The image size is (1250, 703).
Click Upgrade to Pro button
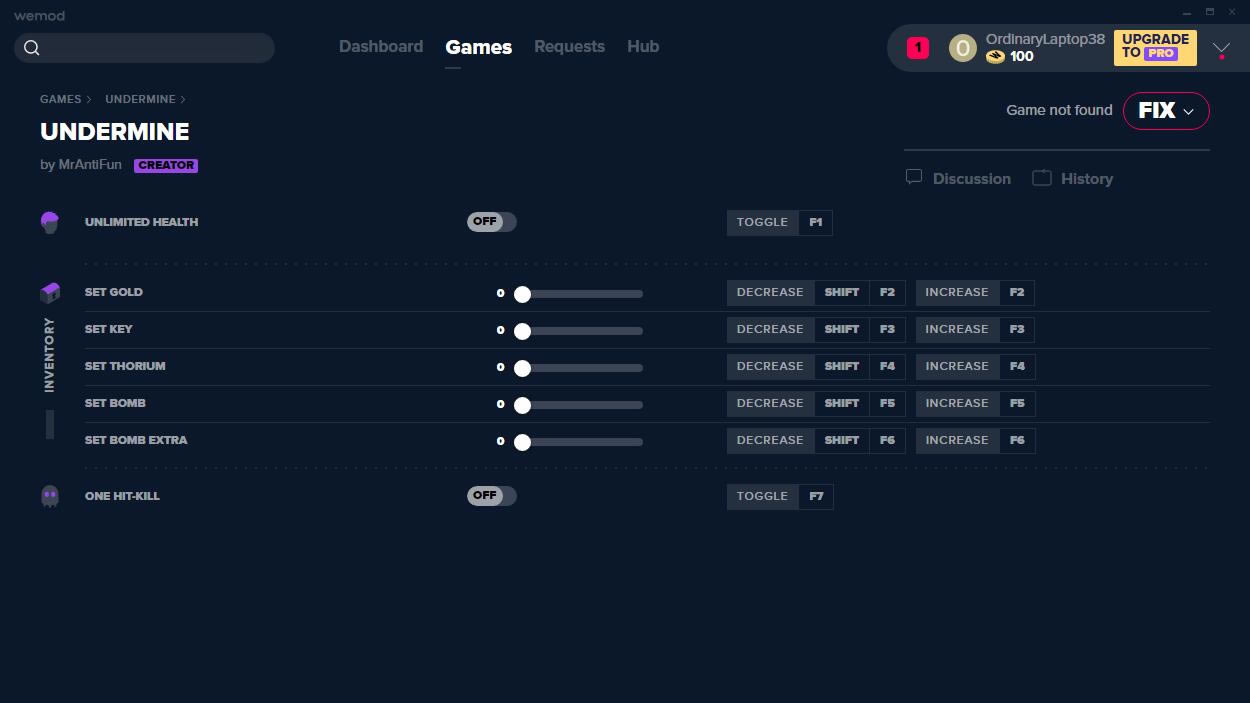coord(1155,47)
